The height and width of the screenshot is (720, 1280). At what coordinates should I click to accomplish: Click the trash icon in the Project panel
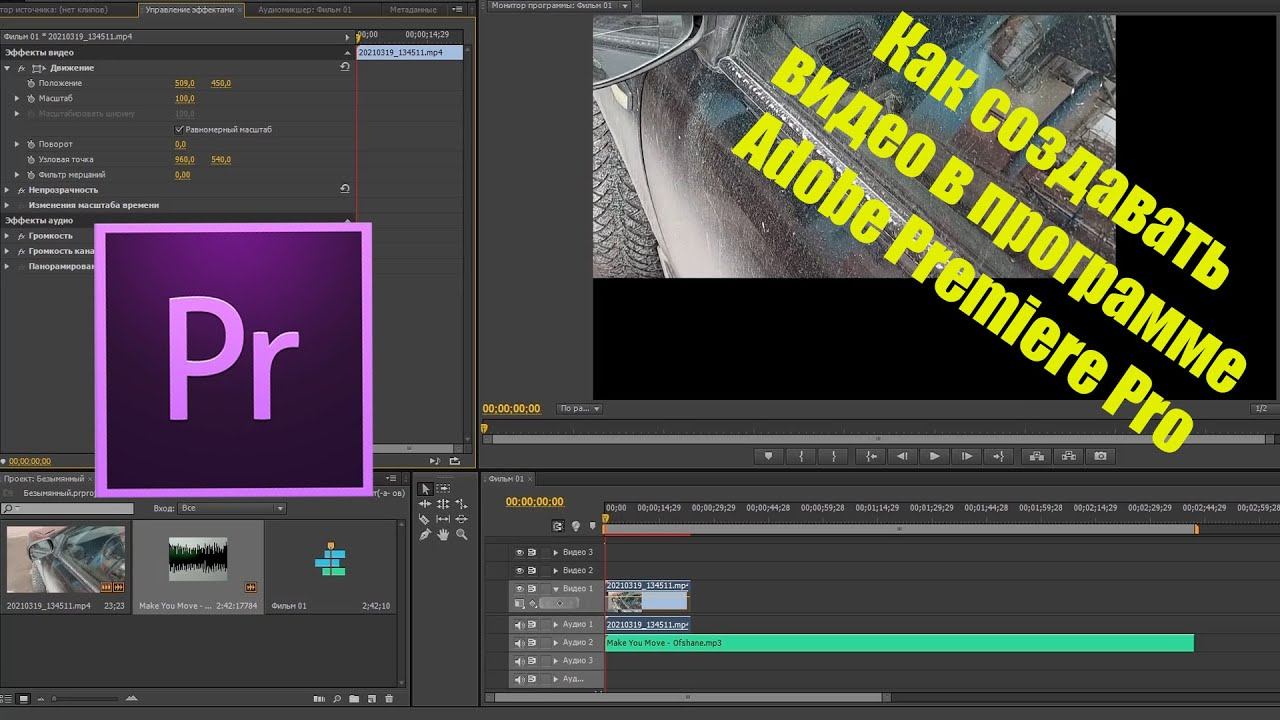(x=389, y=699)
